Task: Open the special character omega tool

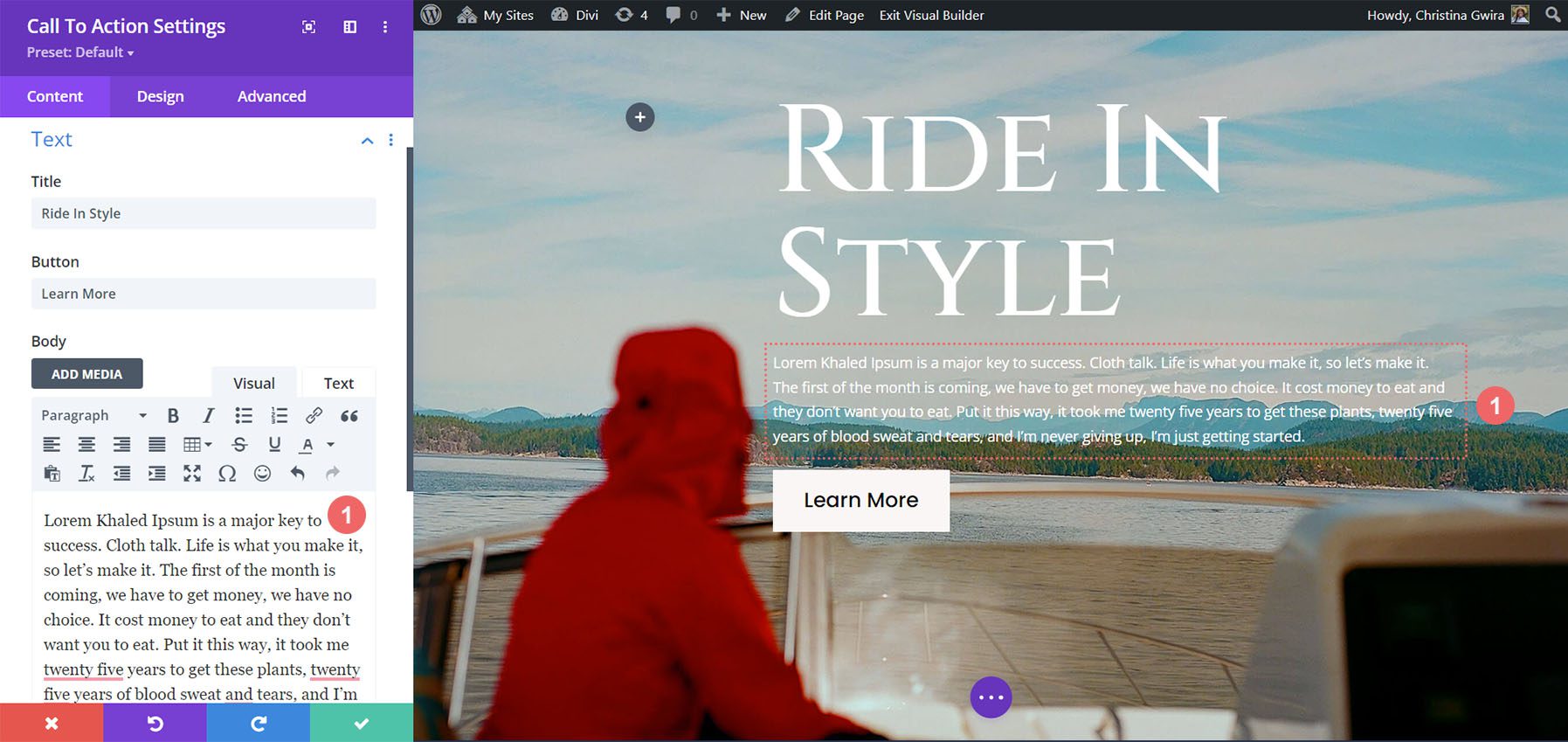Action: click(227, 474)
